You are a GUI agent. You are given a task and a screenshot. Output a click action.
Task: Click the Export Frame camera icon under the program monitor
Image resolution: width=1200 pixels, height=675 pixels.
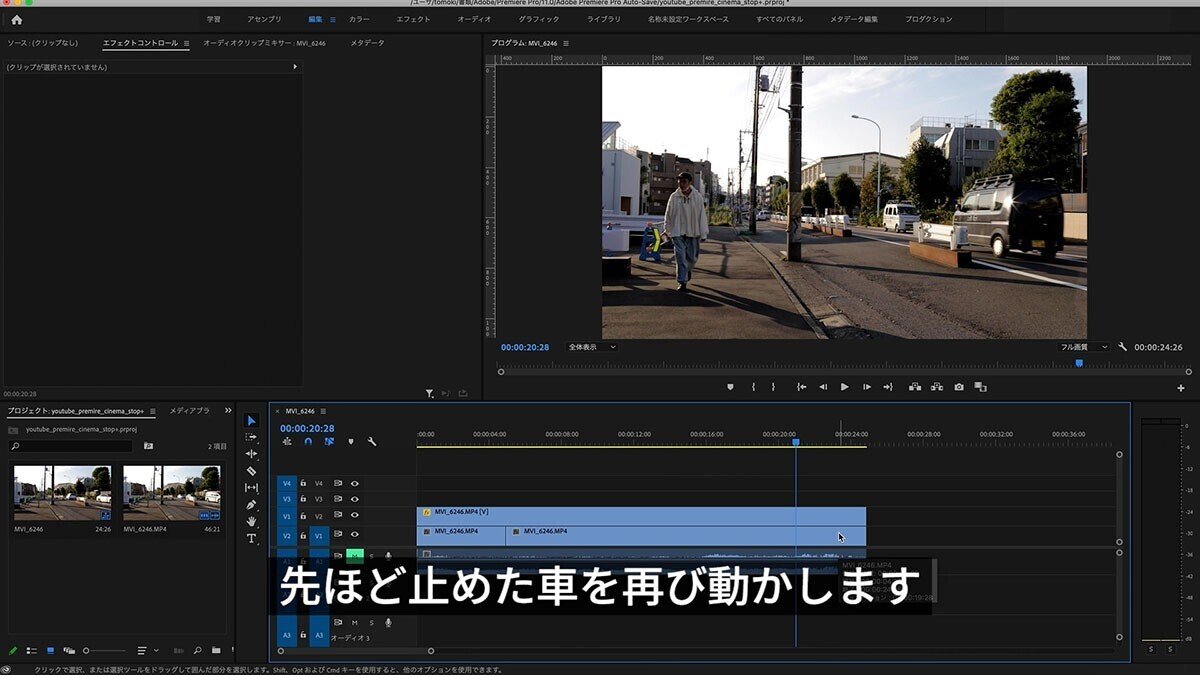point(959,385)
